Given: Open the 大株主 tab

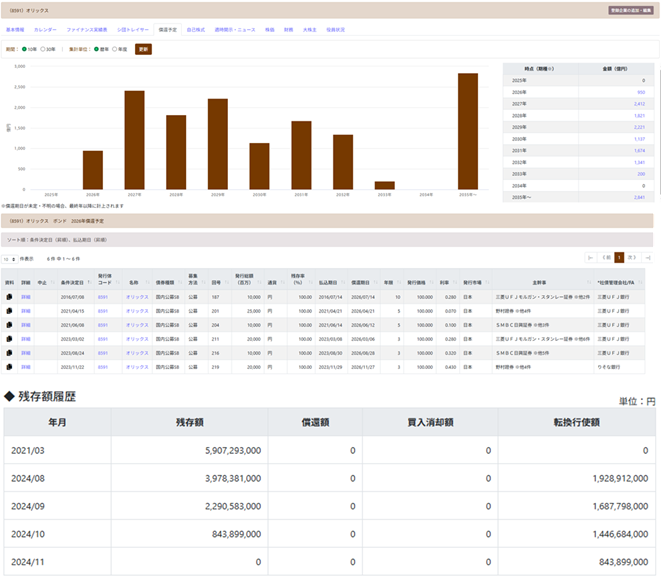Looking at the screenshot, I should (x=309, y=30).
